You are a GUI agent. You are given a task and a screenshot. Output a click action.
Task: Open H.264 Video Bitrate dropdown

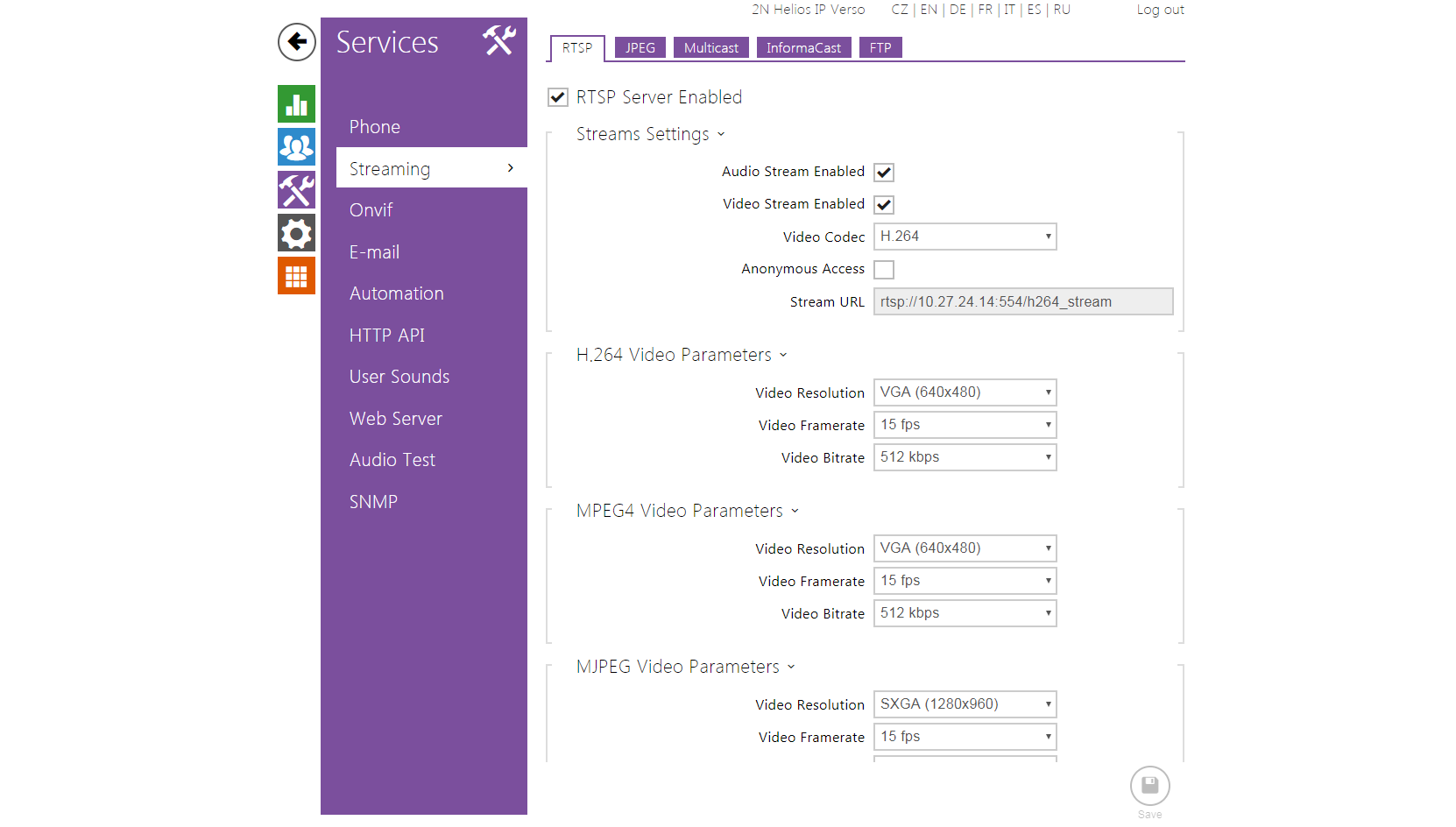[x=965, y=457]
